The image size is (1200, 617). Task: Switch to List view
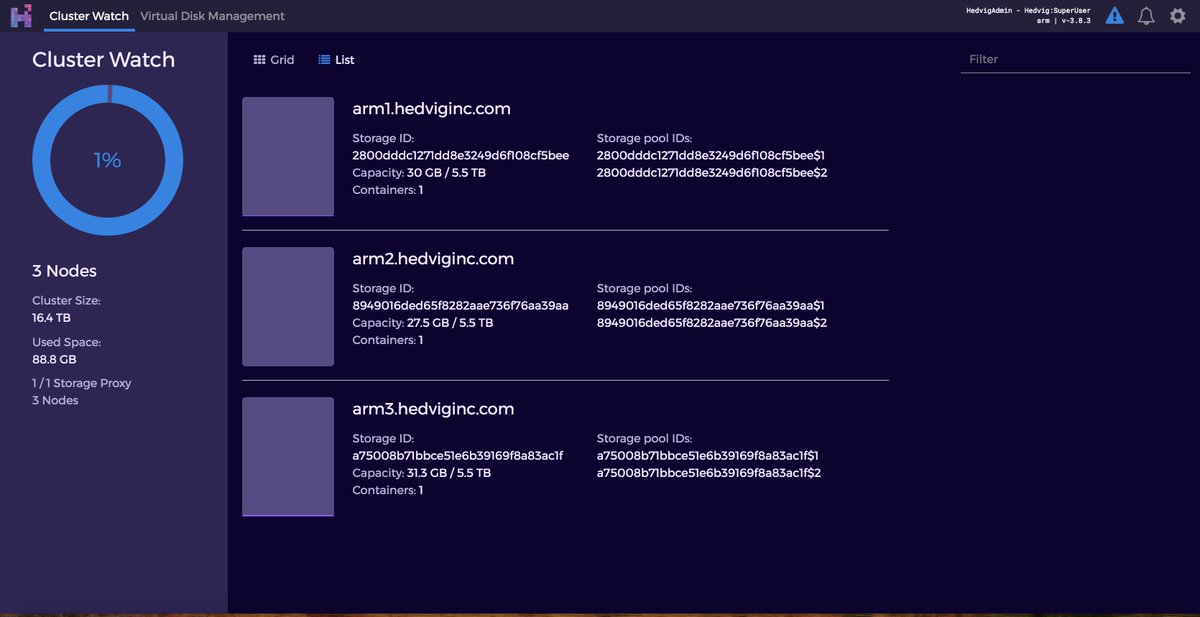click(337, 60)
